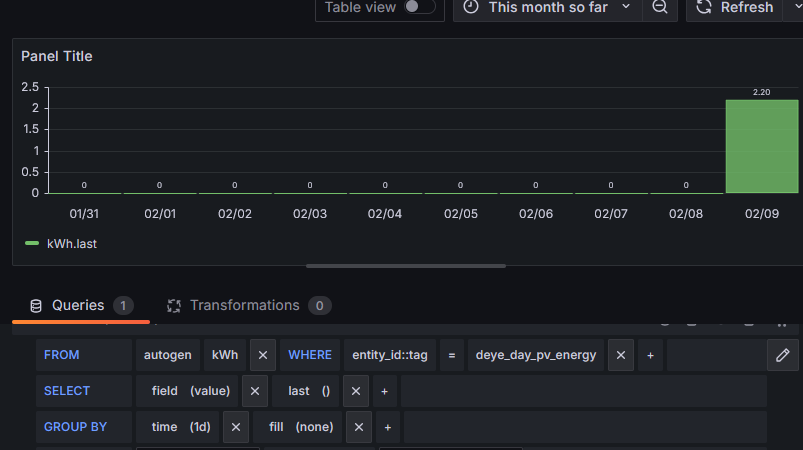This screenshot has width=803, height=450.
Task: Click the pencil edit query icon
Action: (x=782, y=355)
